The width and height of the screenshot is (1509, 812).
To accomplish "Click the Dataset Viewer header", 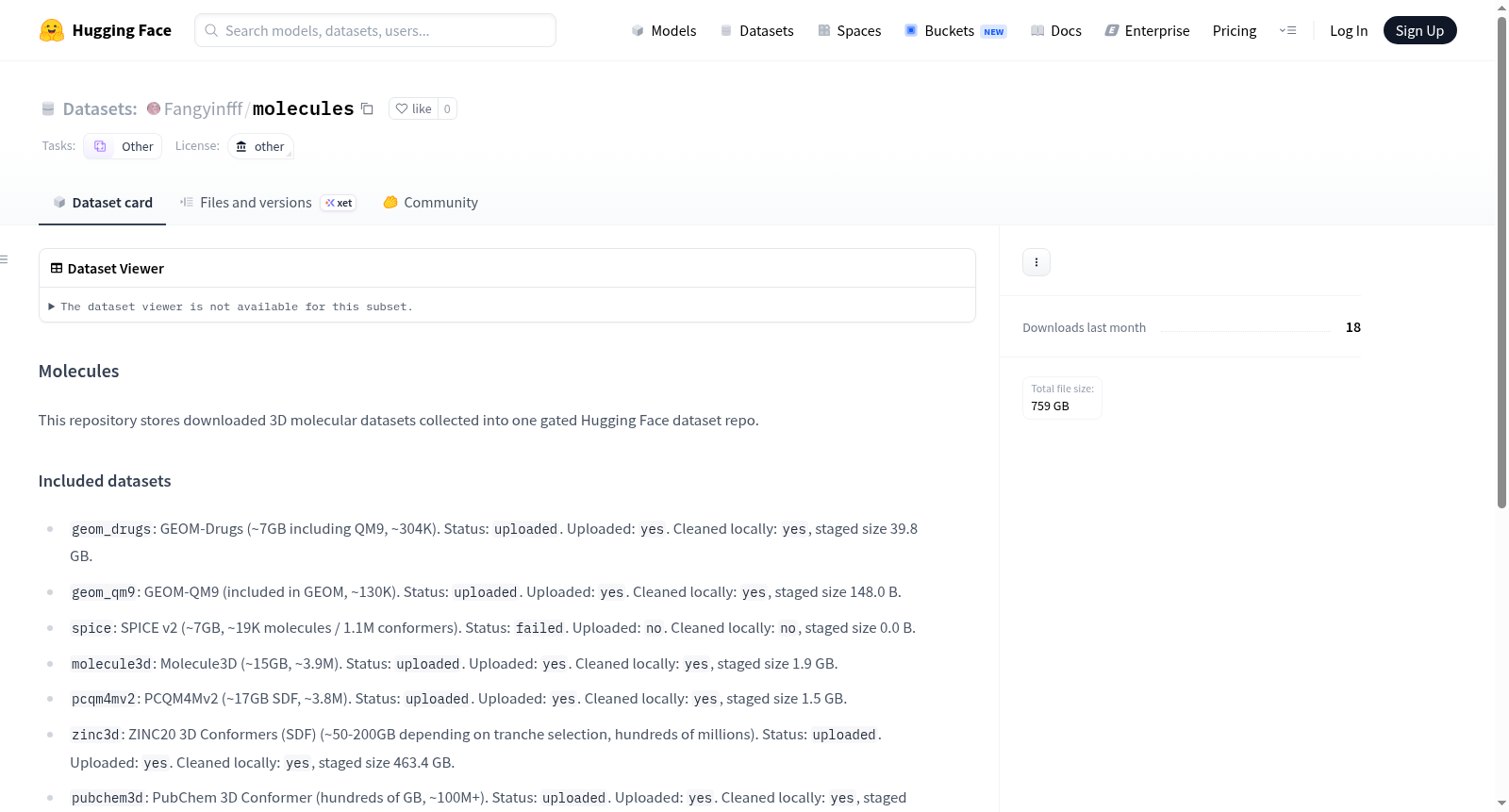I will [107, 269].
